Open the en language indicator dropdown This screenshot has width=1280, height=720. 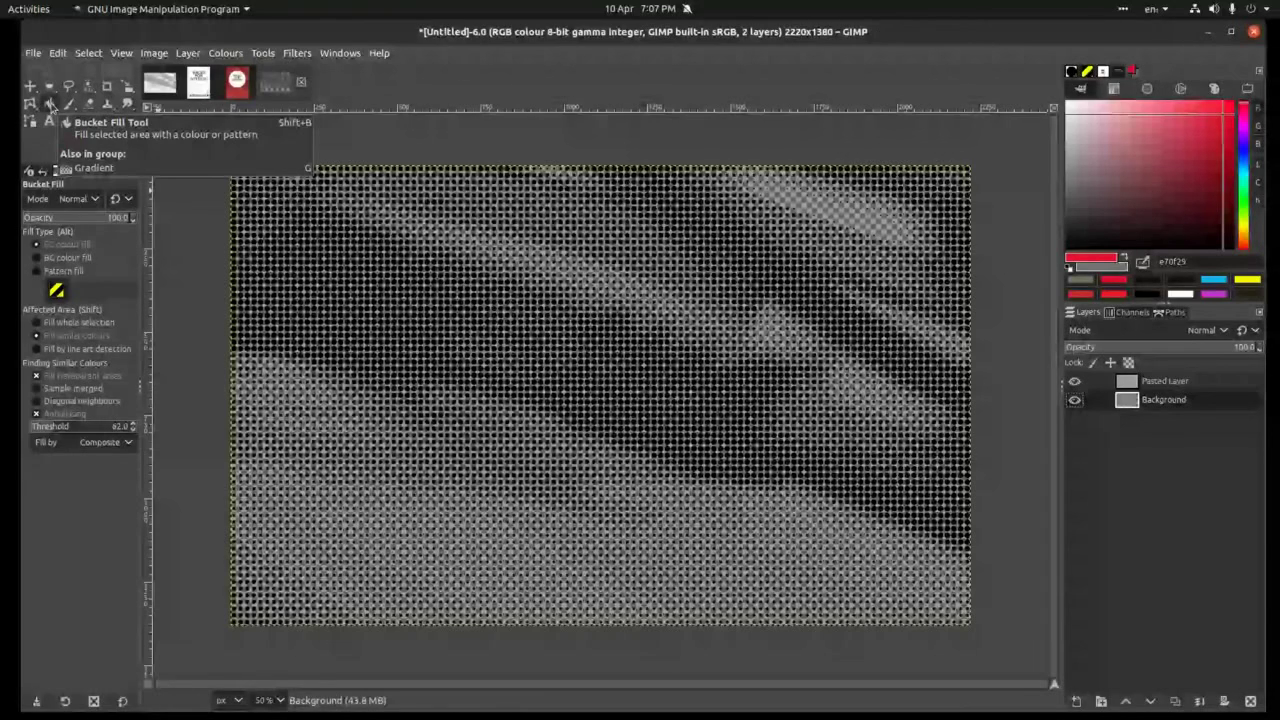tap(1156, 9)
